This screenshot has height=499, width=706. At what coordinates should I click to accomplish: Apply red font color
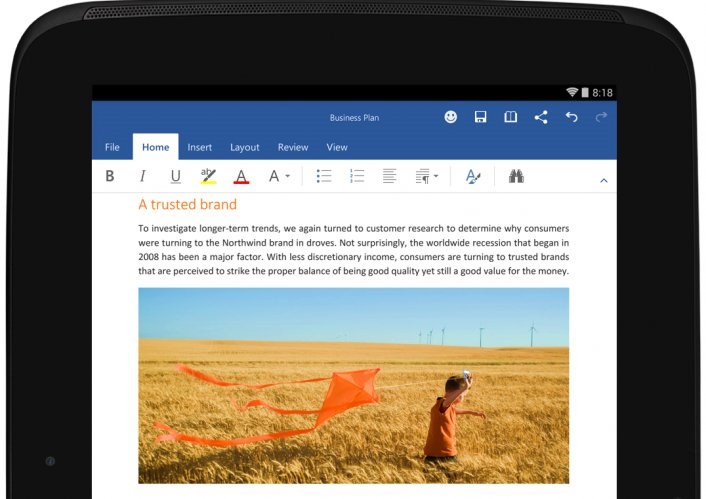click(x=241, y=176)
